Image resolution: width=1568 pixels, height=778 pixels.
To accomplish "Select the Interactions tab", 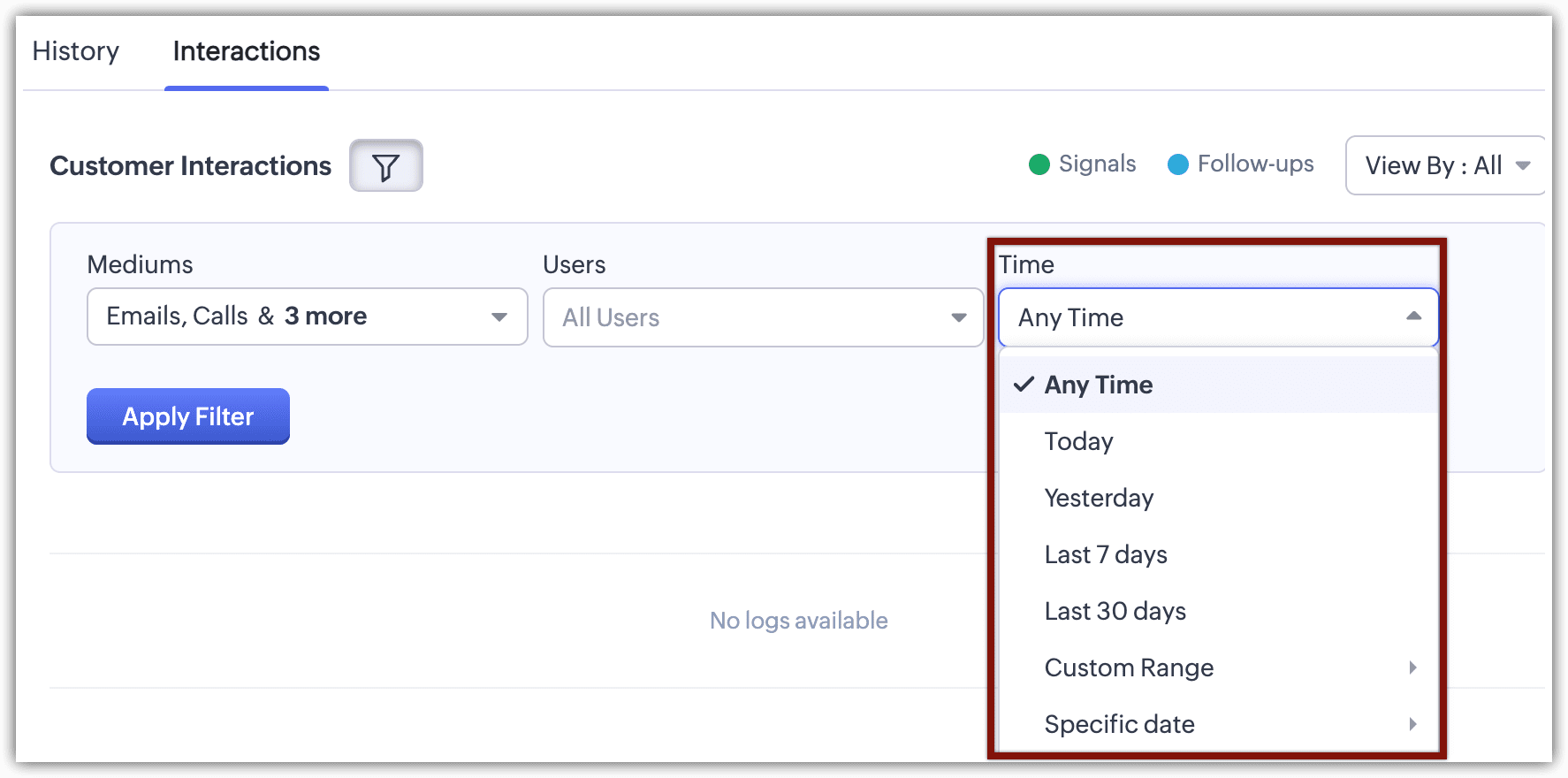I will point(247,51).
